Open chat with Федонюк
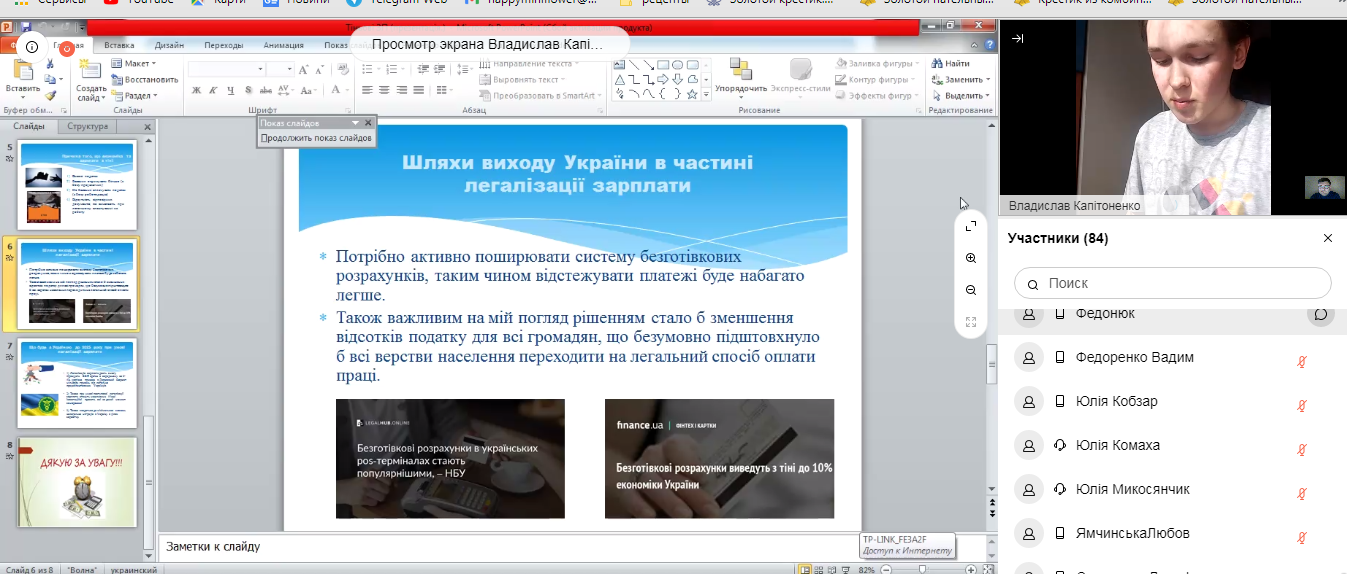 (1320, 314)
